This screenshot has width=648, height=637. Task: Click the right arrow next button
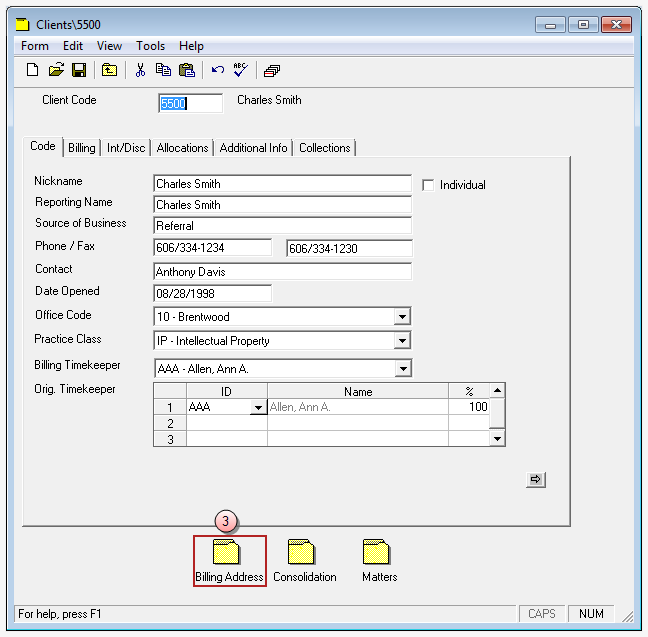click(536, 480)
